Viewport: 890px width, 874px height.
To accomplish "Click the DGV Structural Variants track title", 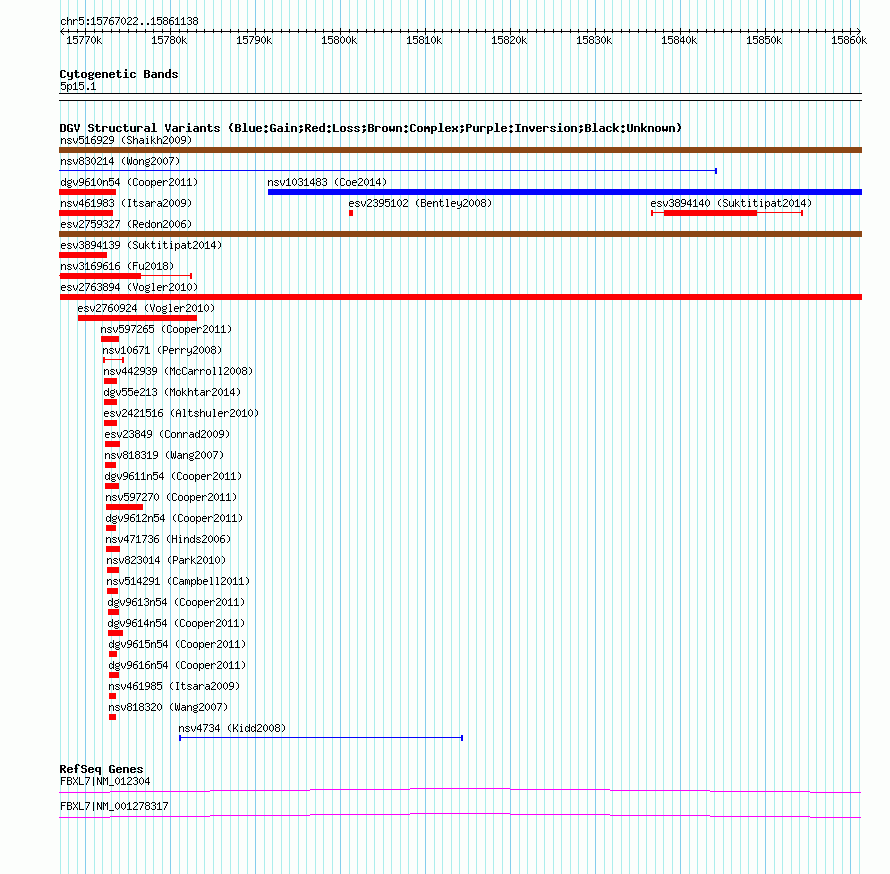I will (370, 128).
